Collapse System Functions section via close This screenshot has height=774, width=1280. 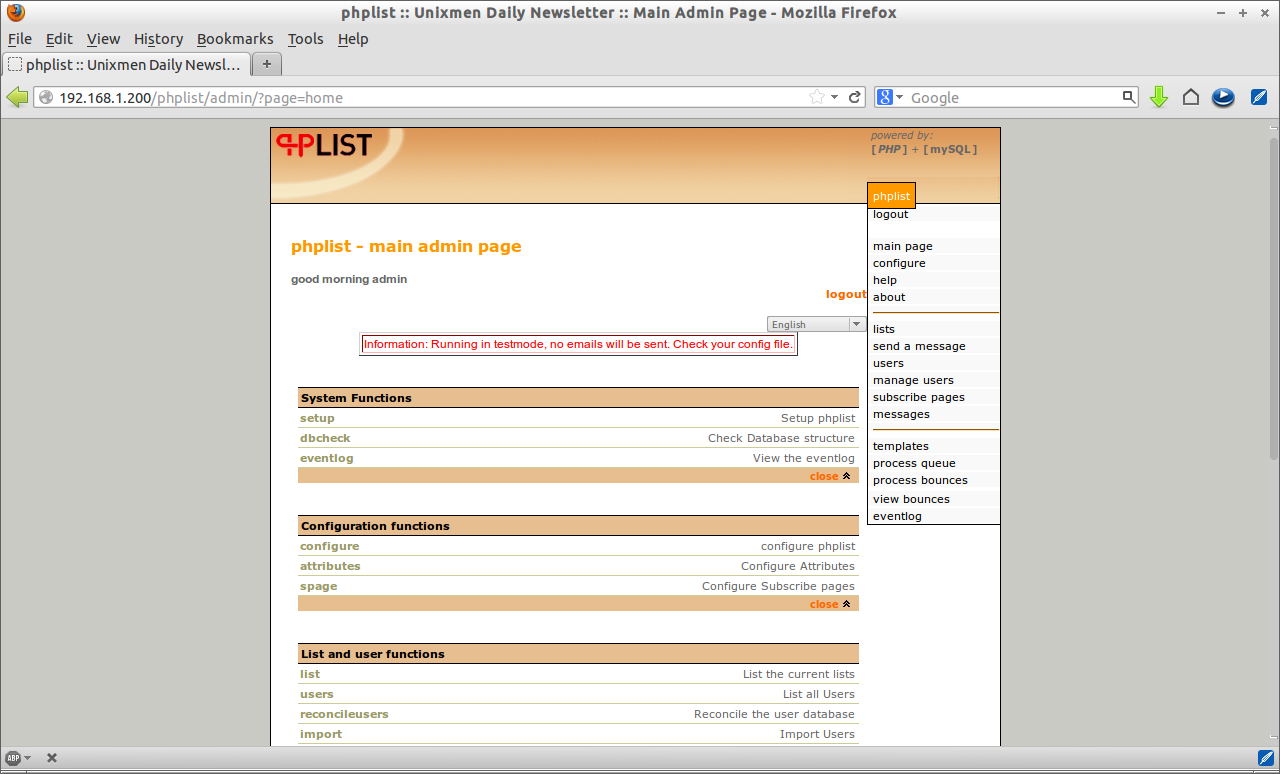pyautogui.click(x=830, y=476)
